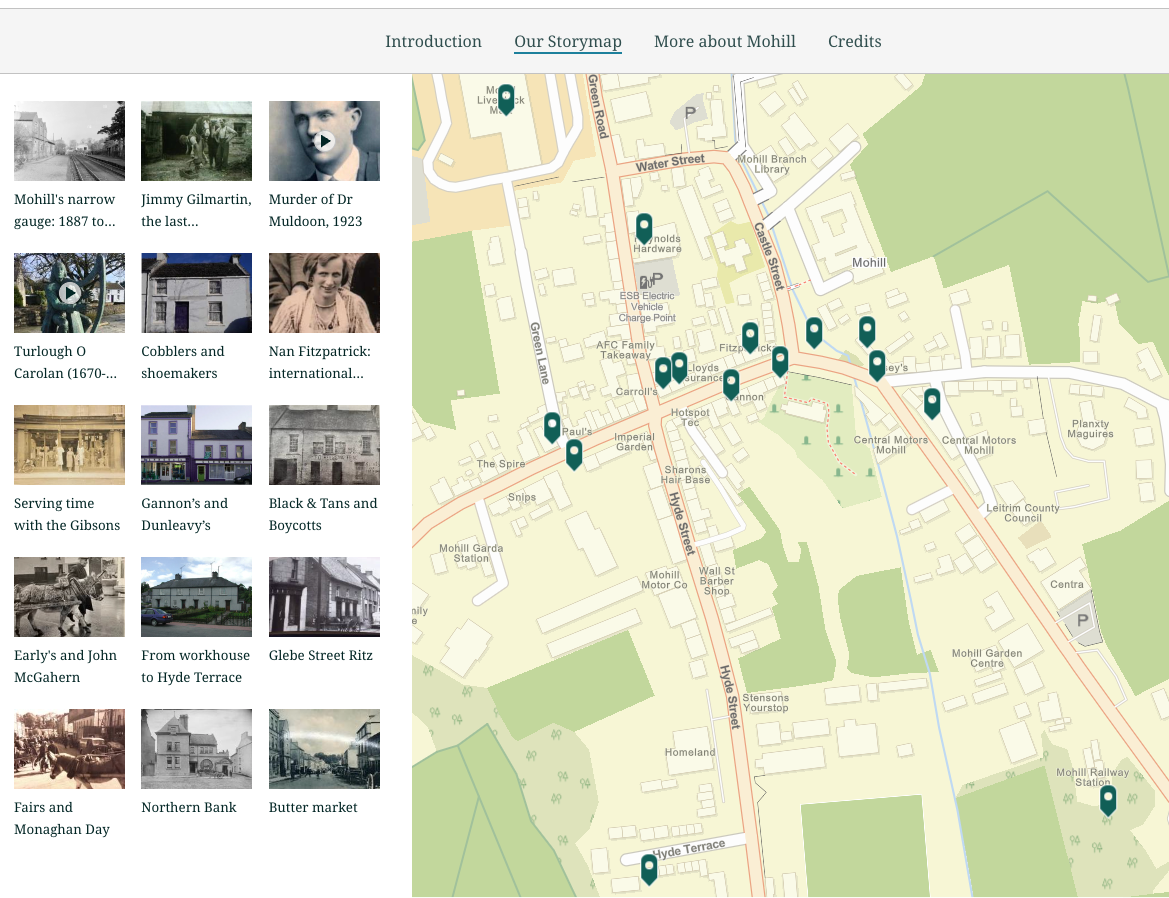Select the Cobblers and shoemakers thumbnail
Image resolution: width=1169 pixels, height=898 pixels.
(x=196, y=293)
